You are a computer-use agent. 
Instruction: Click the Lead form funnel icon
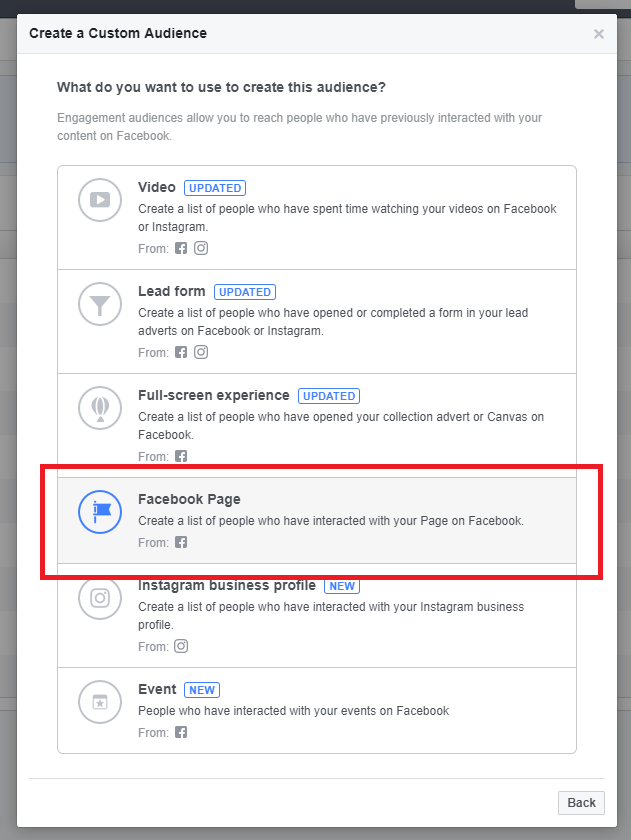[100, 304]
